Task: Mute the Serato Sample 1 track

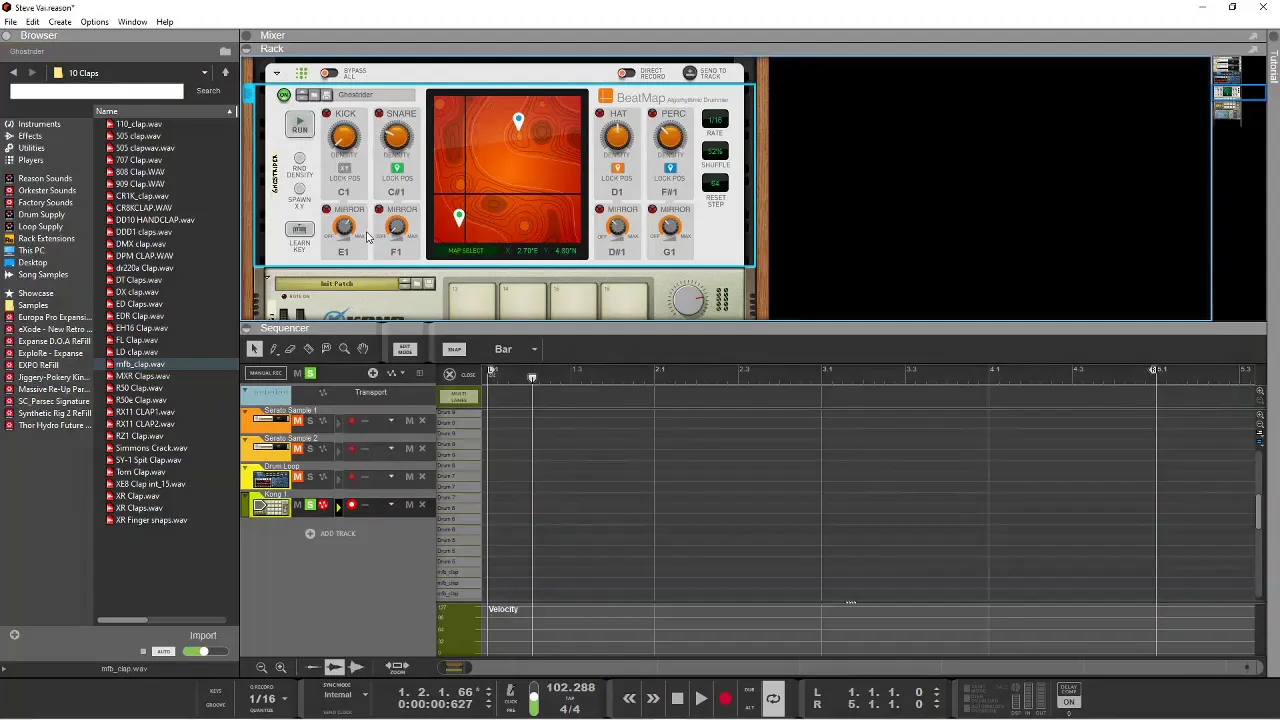Action: [x=297, y=421]
